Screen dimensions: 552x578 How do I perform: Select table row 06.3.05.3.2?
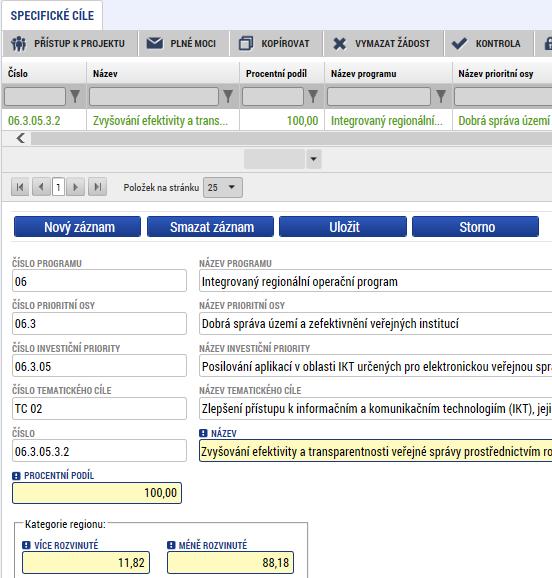[x=277, y=121]
